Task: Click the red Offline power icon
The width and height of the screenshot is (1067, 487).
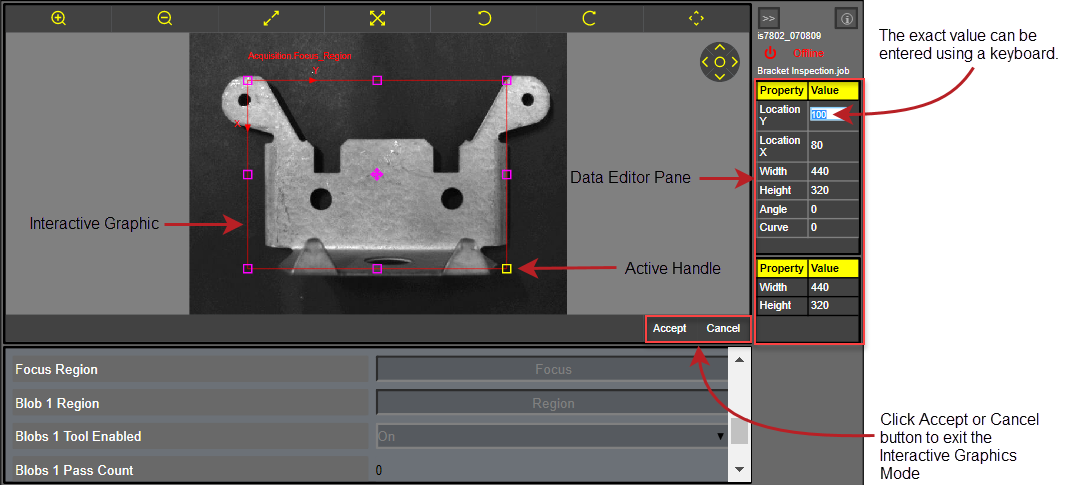Action: click(x=770, y=53)
